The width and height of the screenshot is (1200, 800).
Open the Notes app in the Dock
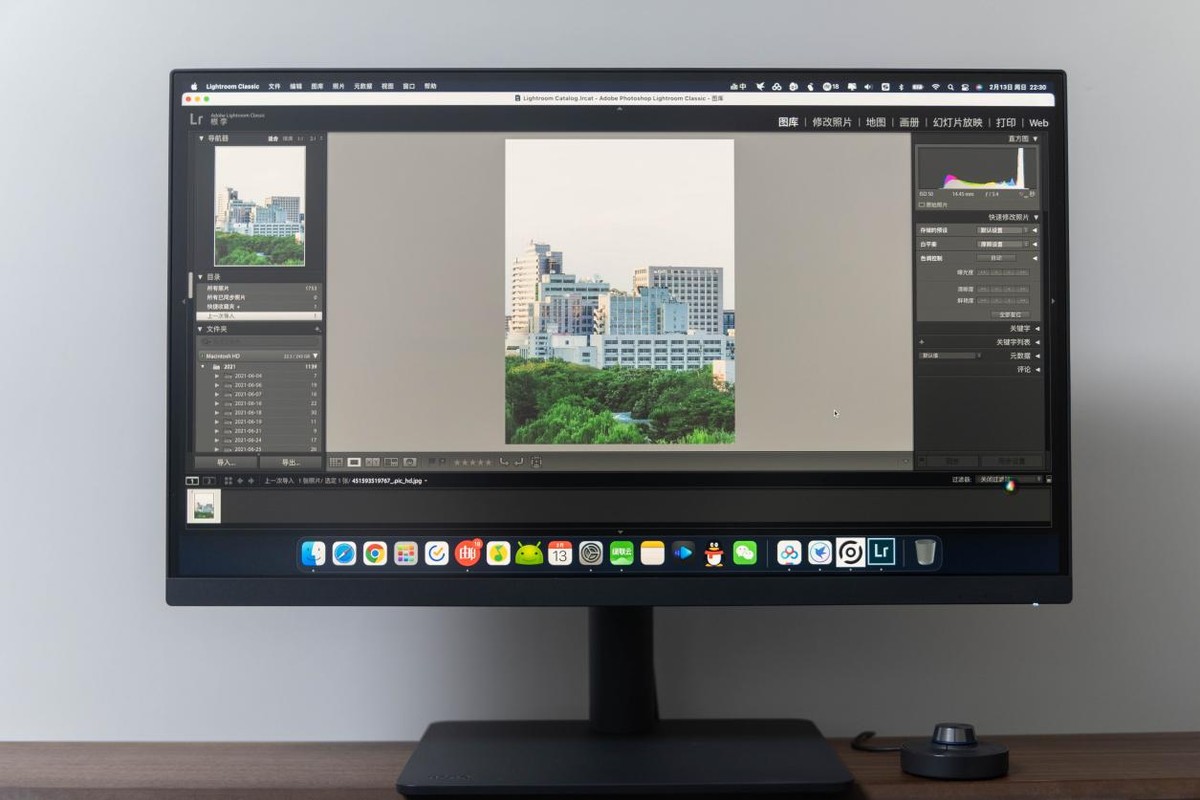point(653,553)
